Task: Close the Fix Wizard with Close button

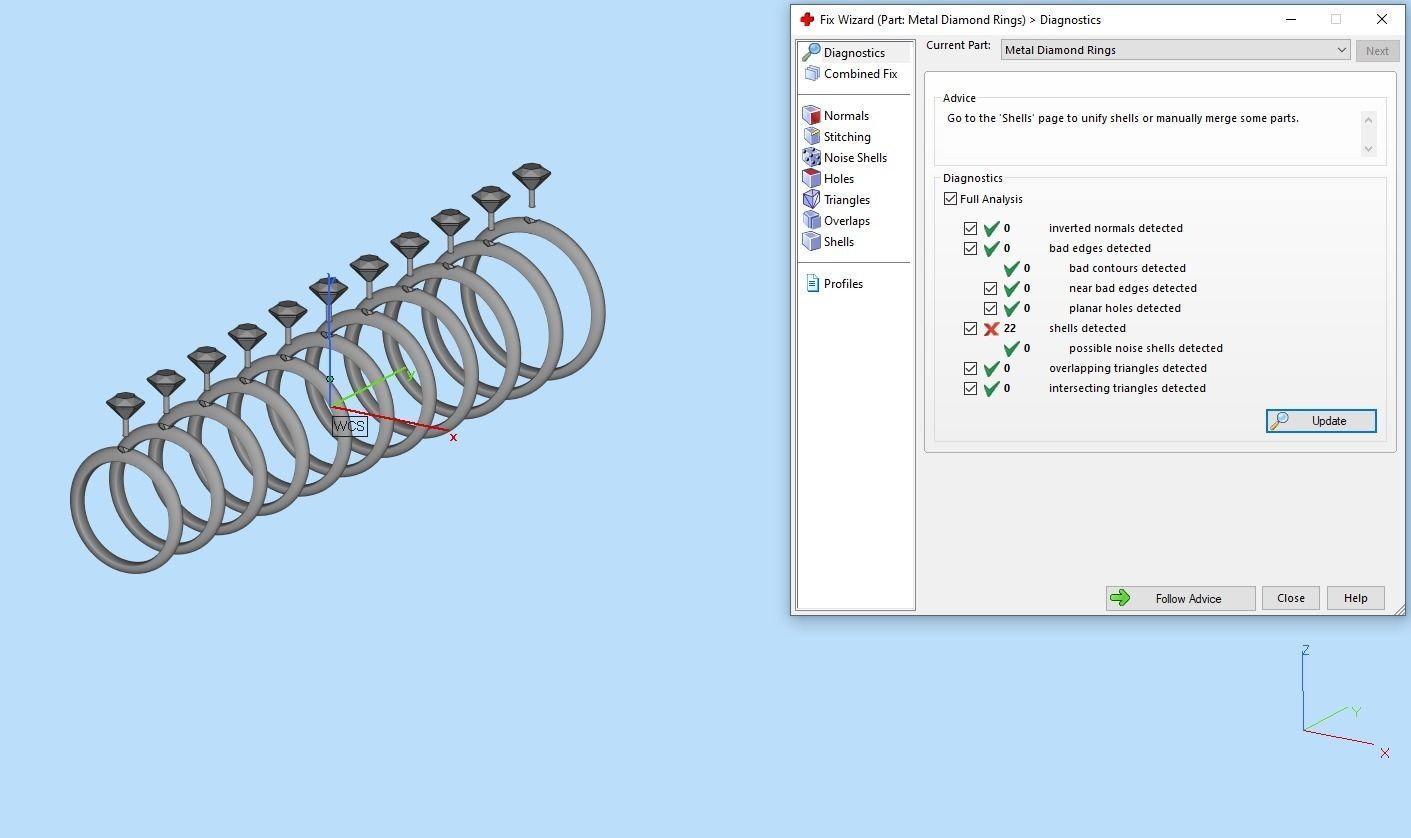Action: (1291, 598)
